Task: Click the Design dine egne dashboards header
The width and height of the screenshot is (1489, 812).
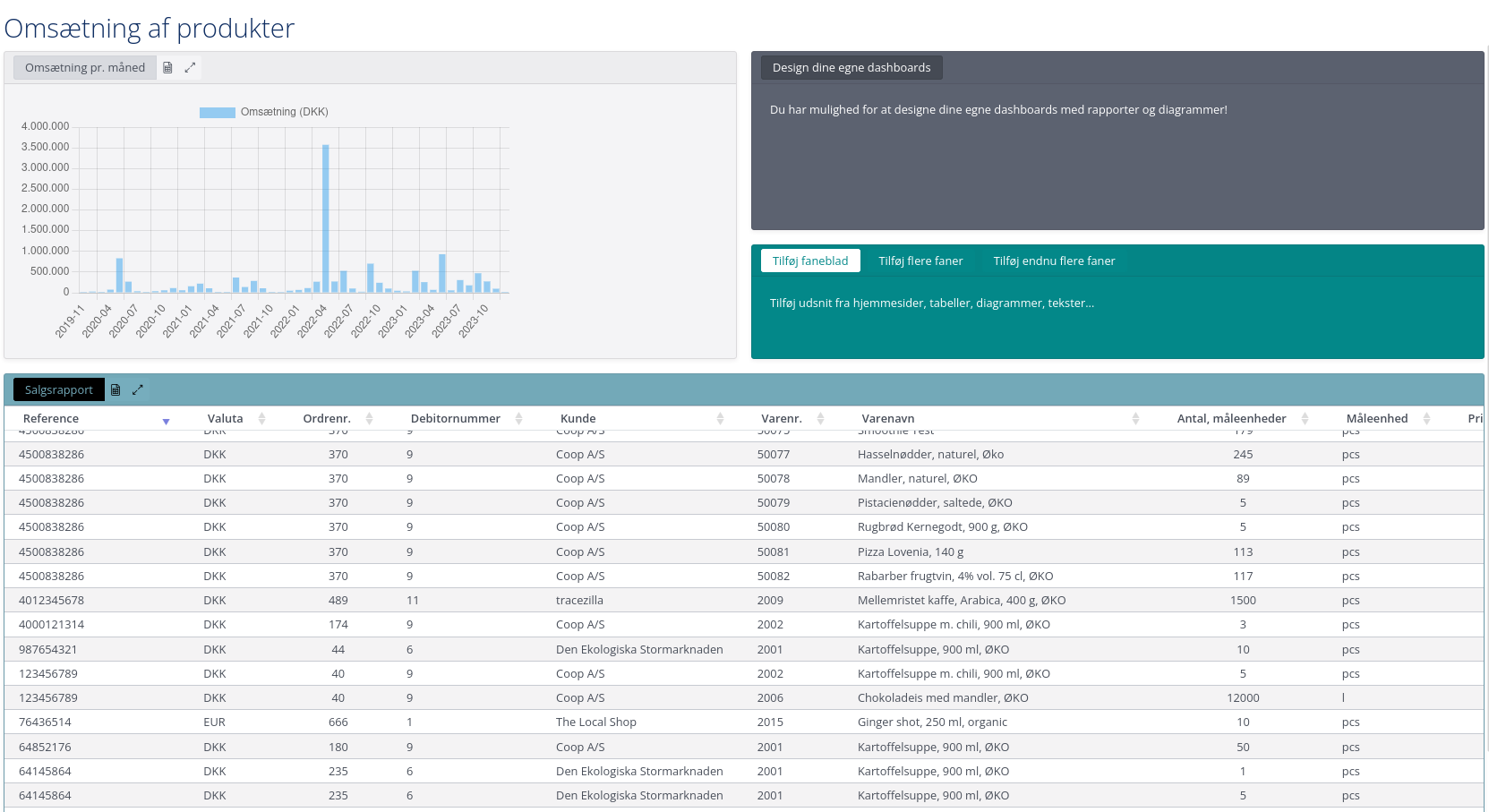Action: pyautogui.click(x=851, y=67)
